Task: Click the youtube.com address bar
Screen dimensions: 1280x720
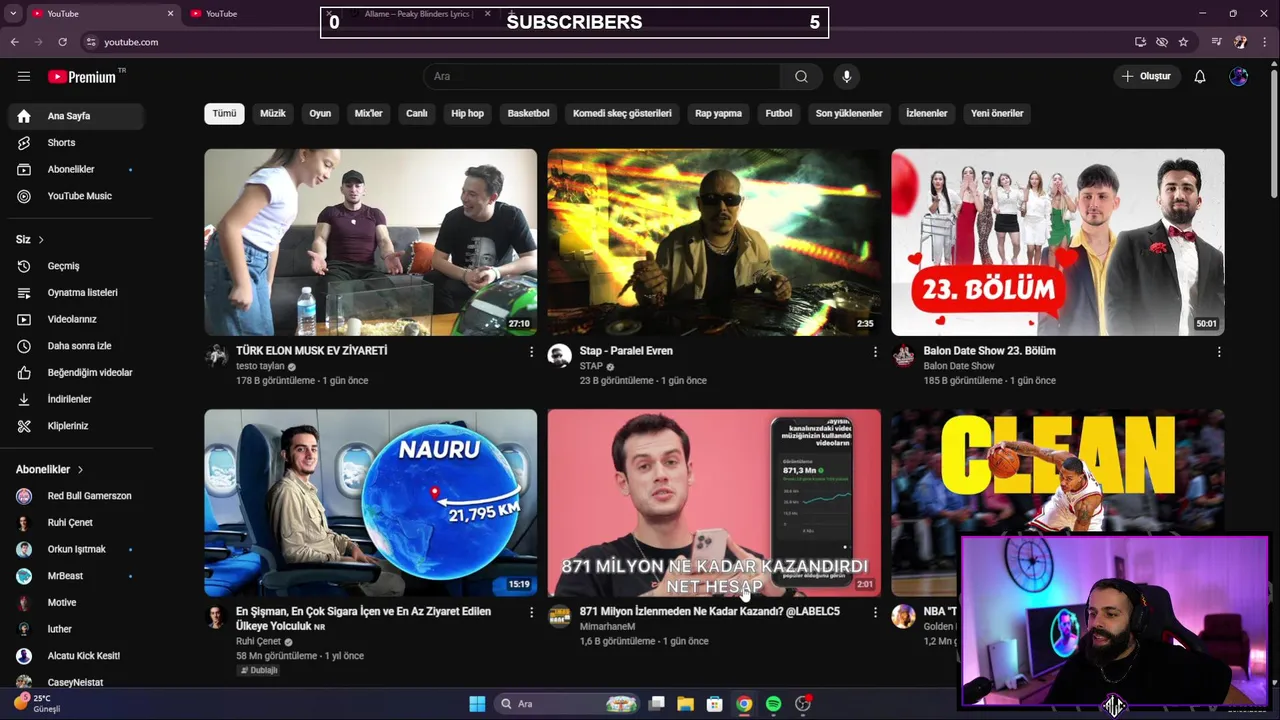Action: click(131, 42)
